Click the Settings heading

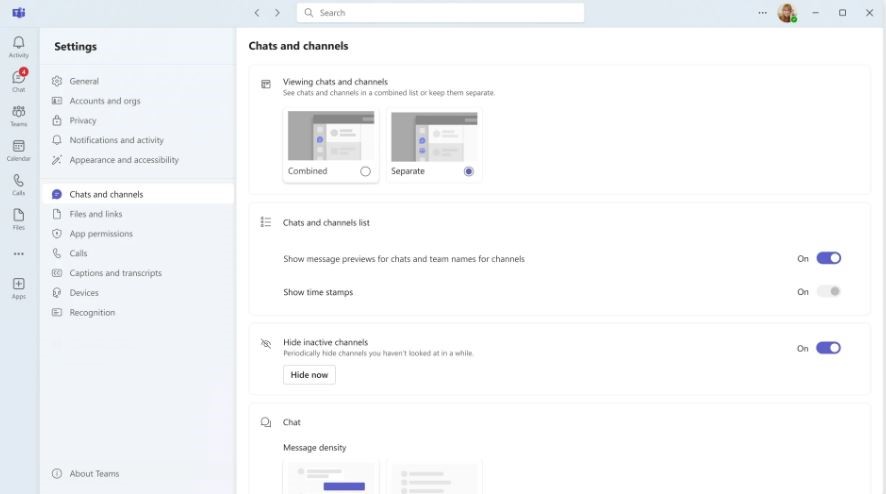[75, 46]
